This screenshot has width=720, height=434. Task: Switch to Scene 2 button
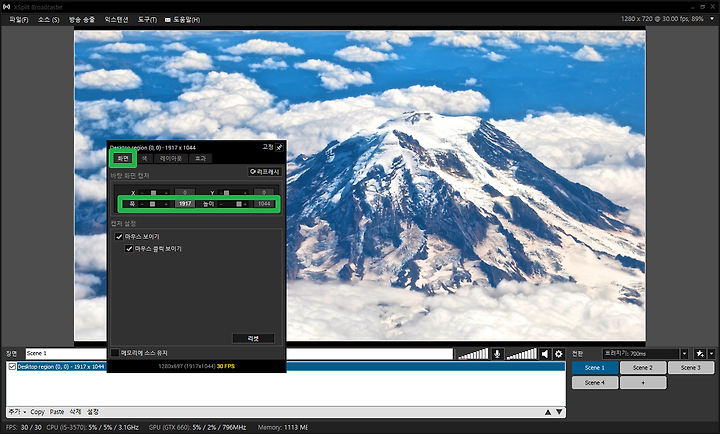coord(643,367)
